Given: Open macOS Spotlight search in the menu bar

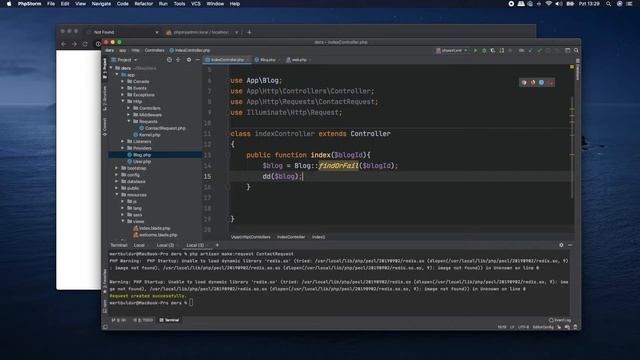Looking at the screenshot, I should tap(608, 4).
